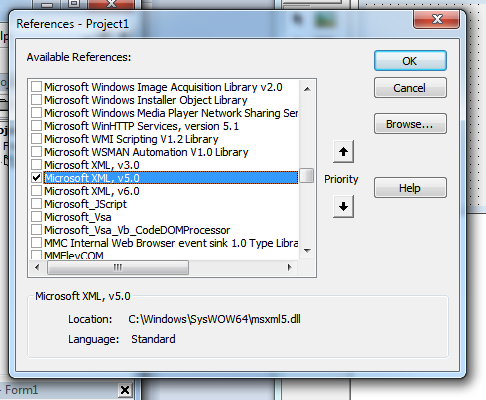The width and height of the screenshot is (486, 400).
Task: Close the Form1 window tab
Action: coord(125,390)
